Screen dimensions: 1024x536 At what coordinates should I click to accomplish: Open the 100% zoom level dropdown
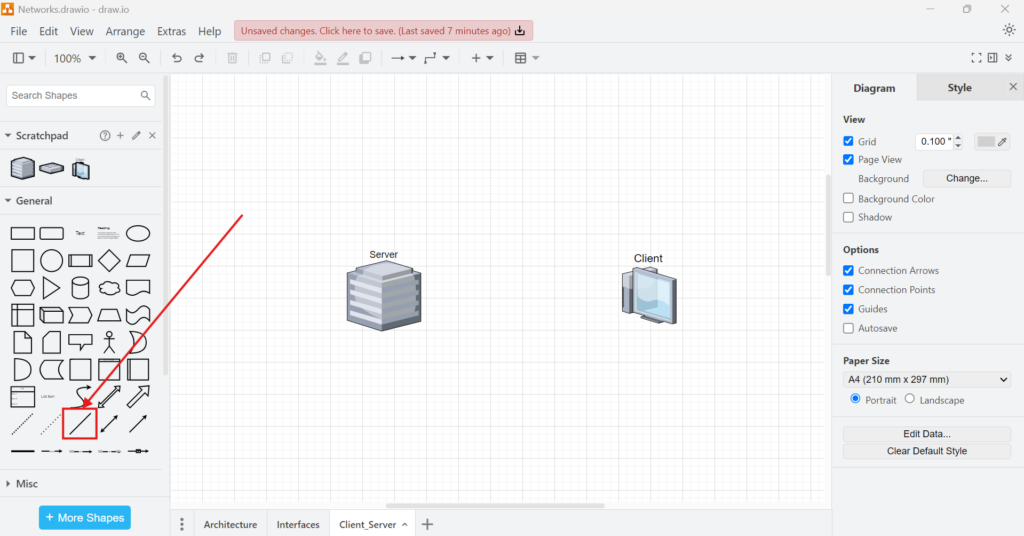(75, 58)
